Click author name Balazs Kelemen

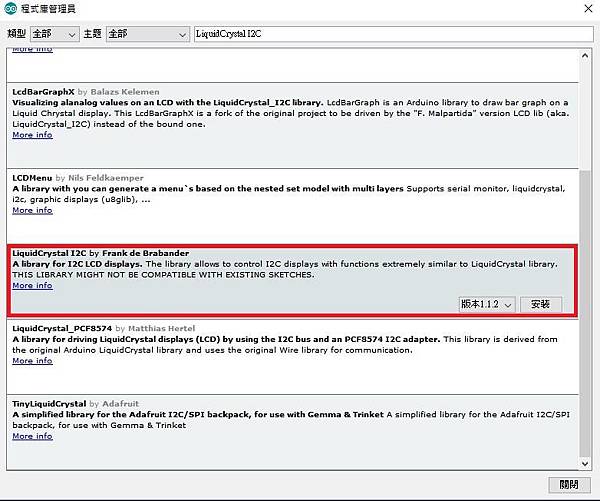pyautogui.click(x=125, y=92)
